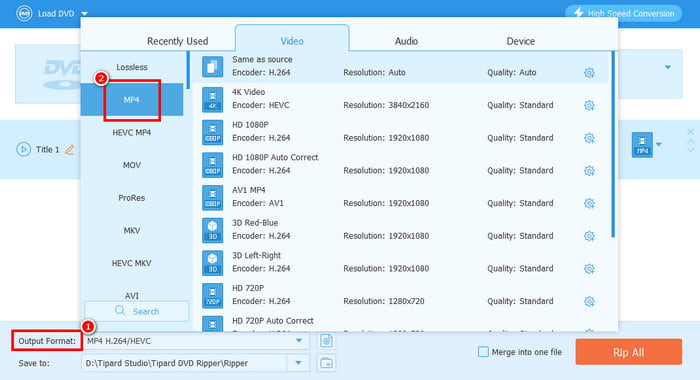The height and width of the screenshot is (380, 700).
Task: Click the search magnifier icon
Action: coord(120,310)
